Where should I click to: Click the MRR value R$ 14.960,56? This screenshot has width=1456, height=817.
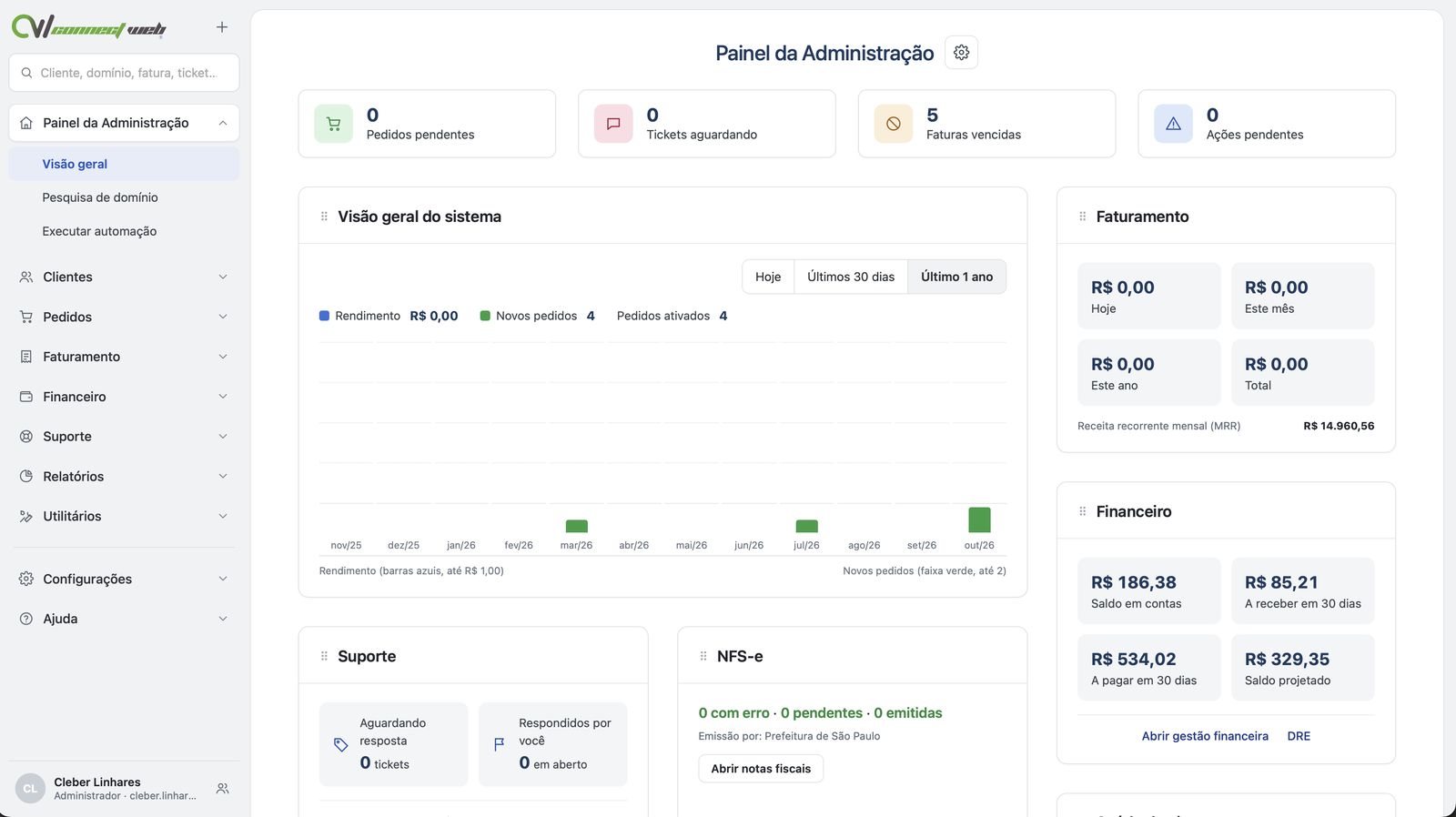(1339, 426)
